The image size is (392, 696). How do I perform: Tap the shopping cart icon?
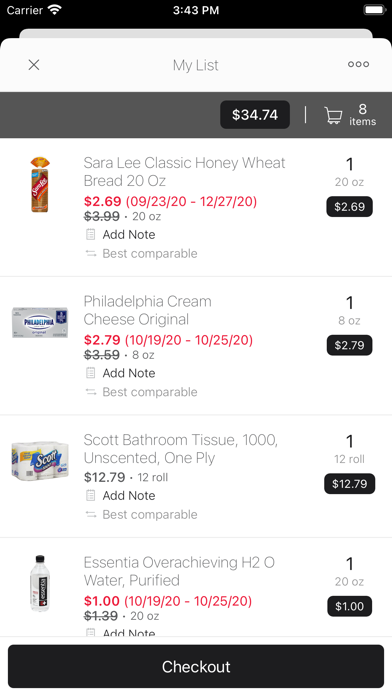pyautogui.click(x=333, y=115)
